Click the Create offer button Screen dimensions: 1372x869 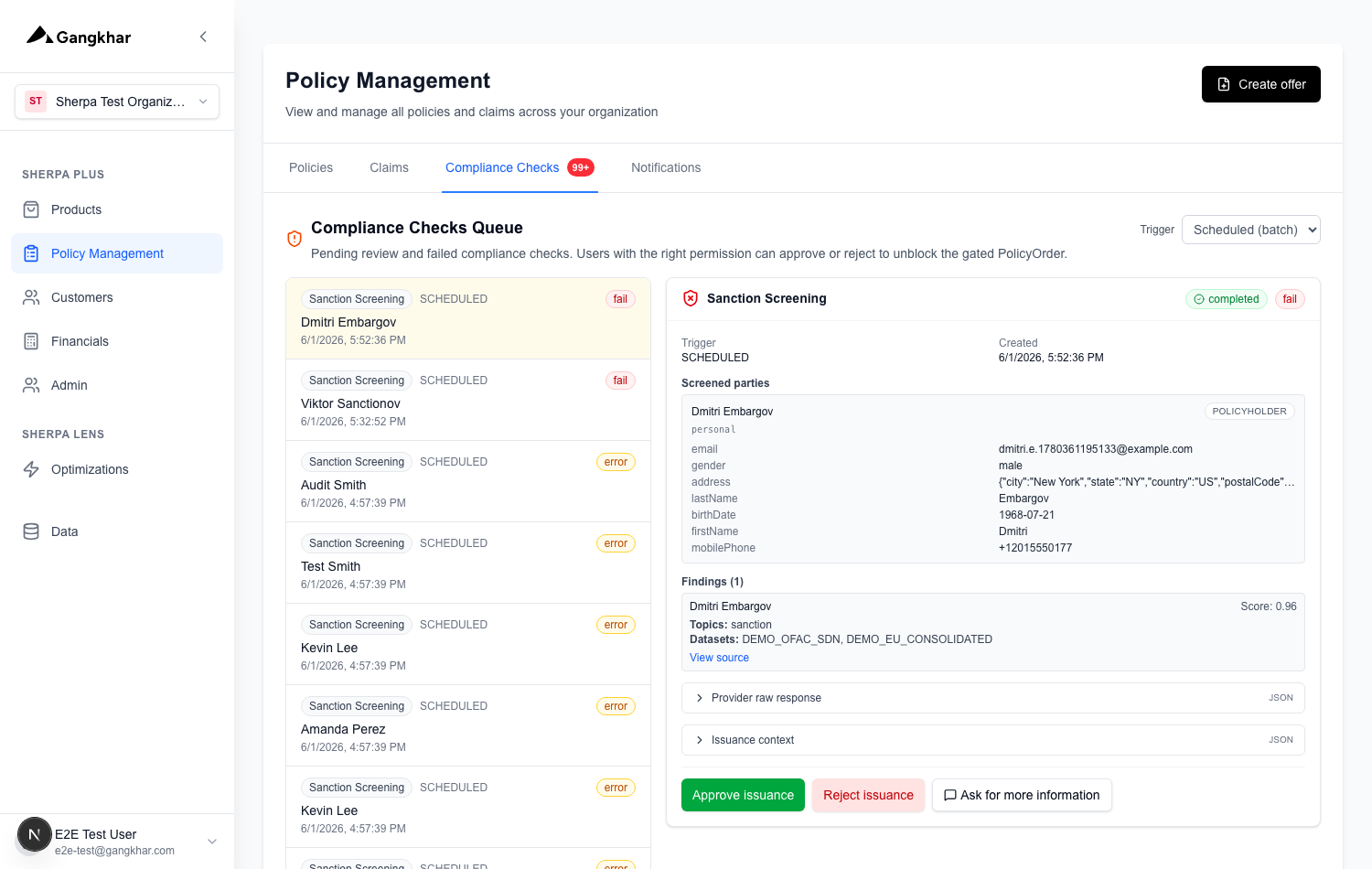[1260, 84]
